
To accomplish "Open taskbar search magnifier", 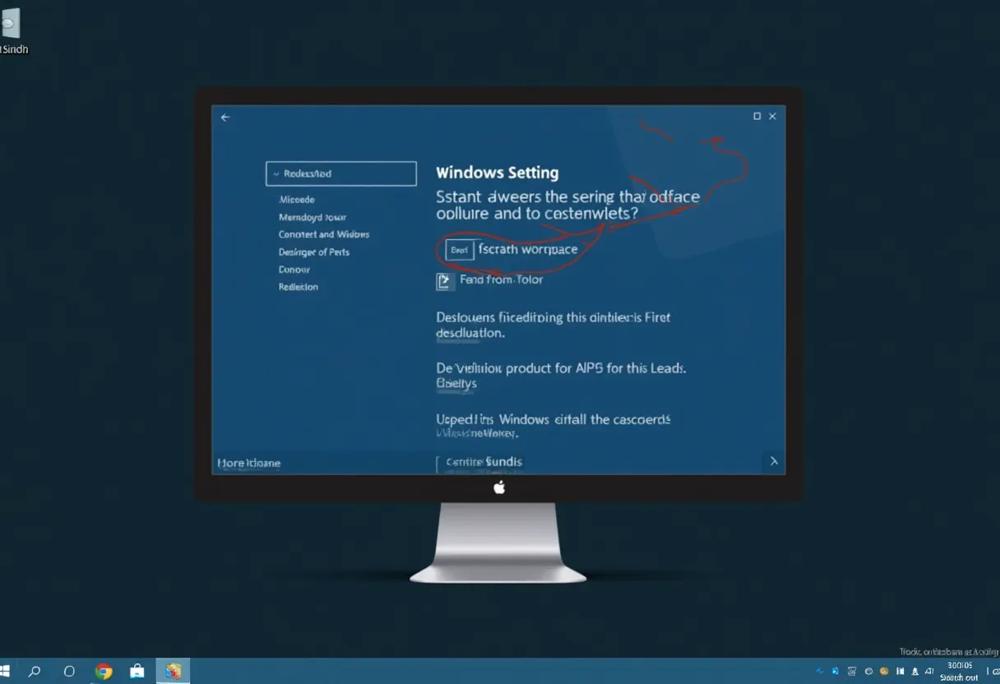I will [34, 671].
